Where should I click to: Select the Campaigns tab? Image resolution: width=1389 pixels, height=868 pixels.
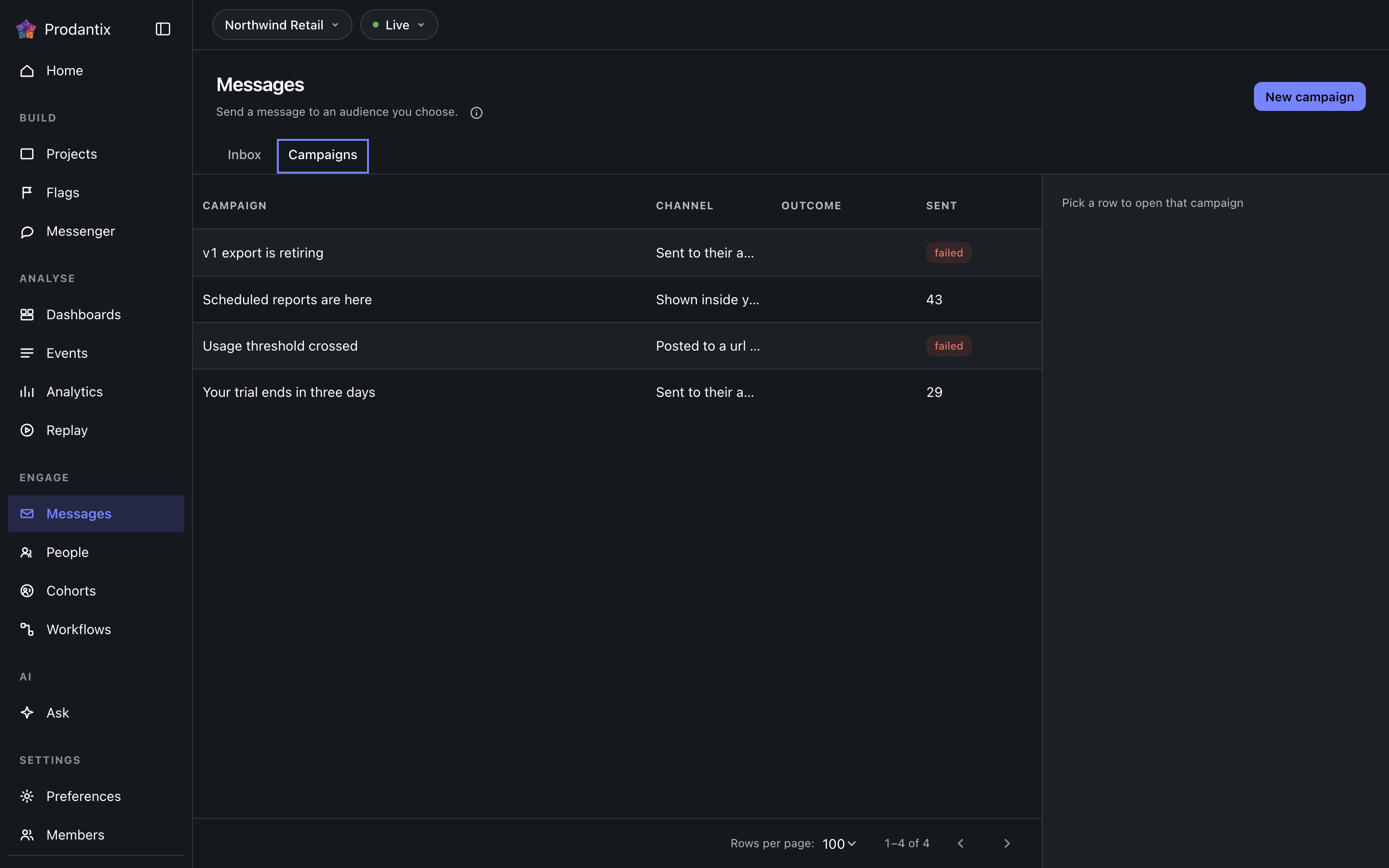tap(323, 155)
